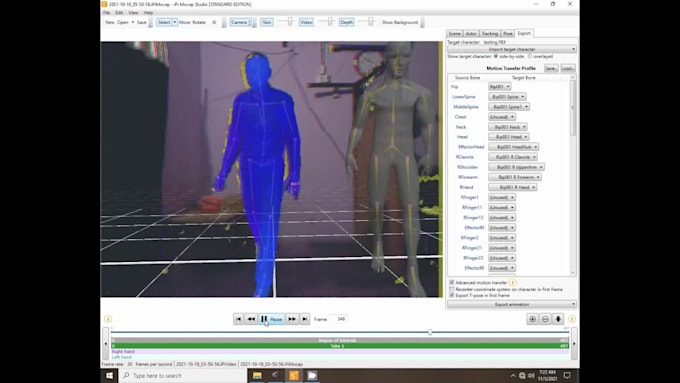Open the RForearm target bone dropdown
The image size is (680, 383).
click(514, 177)
